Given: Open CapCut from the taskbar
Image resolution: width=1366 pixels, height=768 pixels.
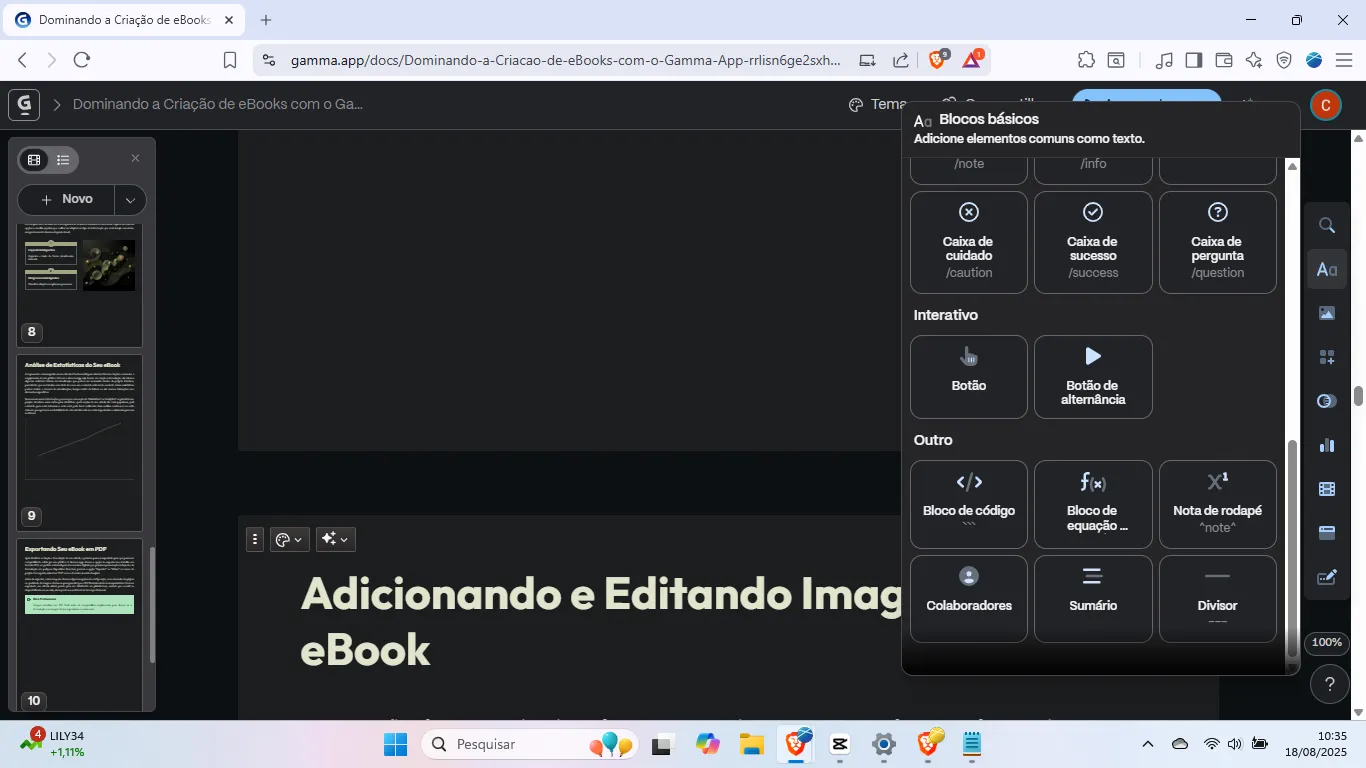Looking at the screenshot, I should [x=840, y=744].
